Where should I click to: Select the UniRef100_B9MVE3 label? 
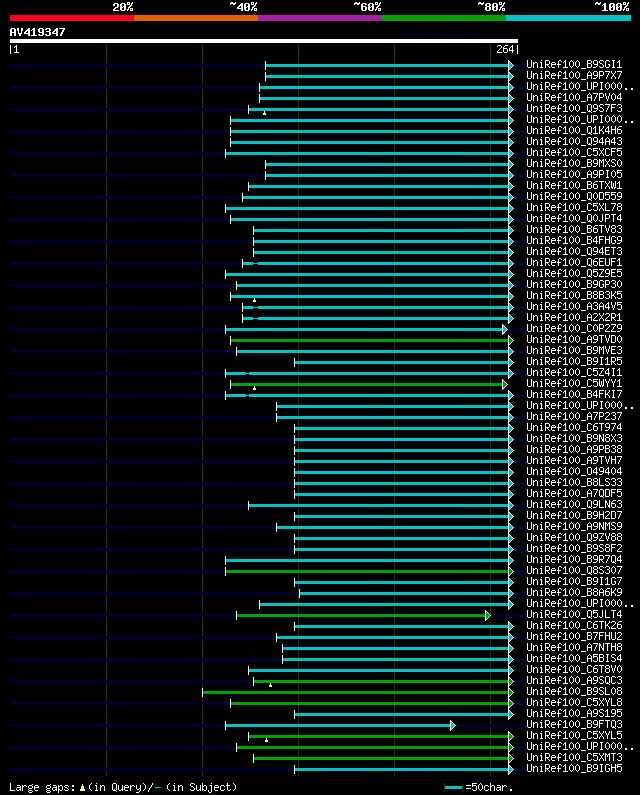point(574,350)
